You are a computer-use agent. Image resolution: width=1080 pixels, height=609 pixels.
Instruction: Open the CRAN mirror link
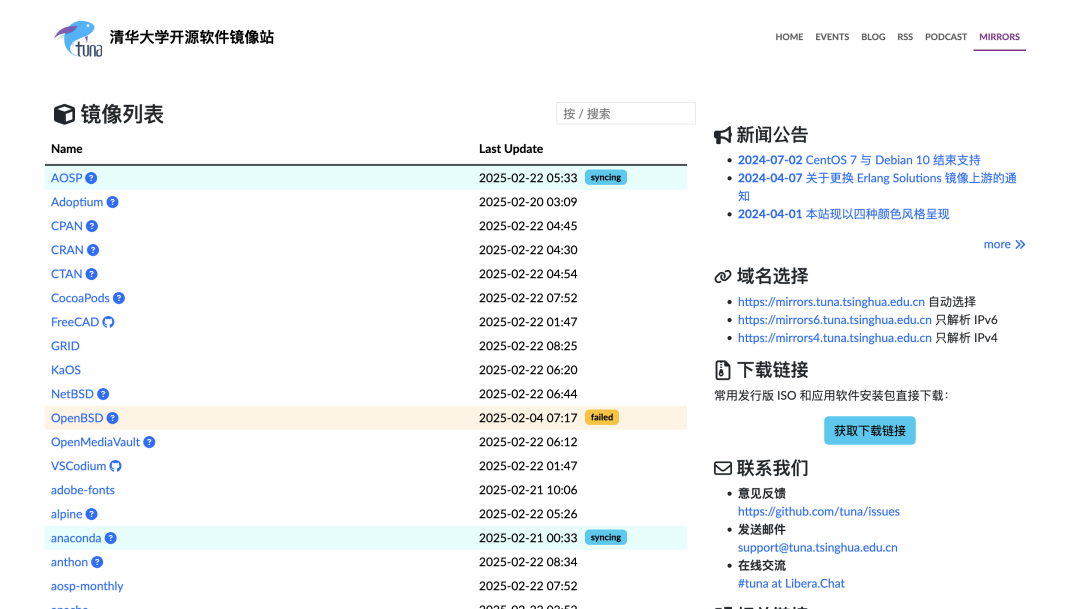click(68, 250)
